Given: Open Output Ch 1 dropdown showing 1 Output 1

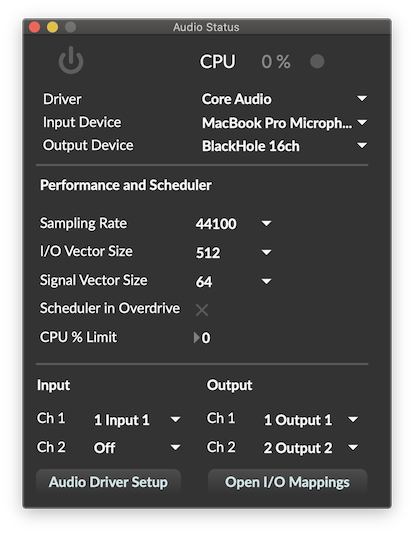Looking at the screenshot, I should coord(311,419).
